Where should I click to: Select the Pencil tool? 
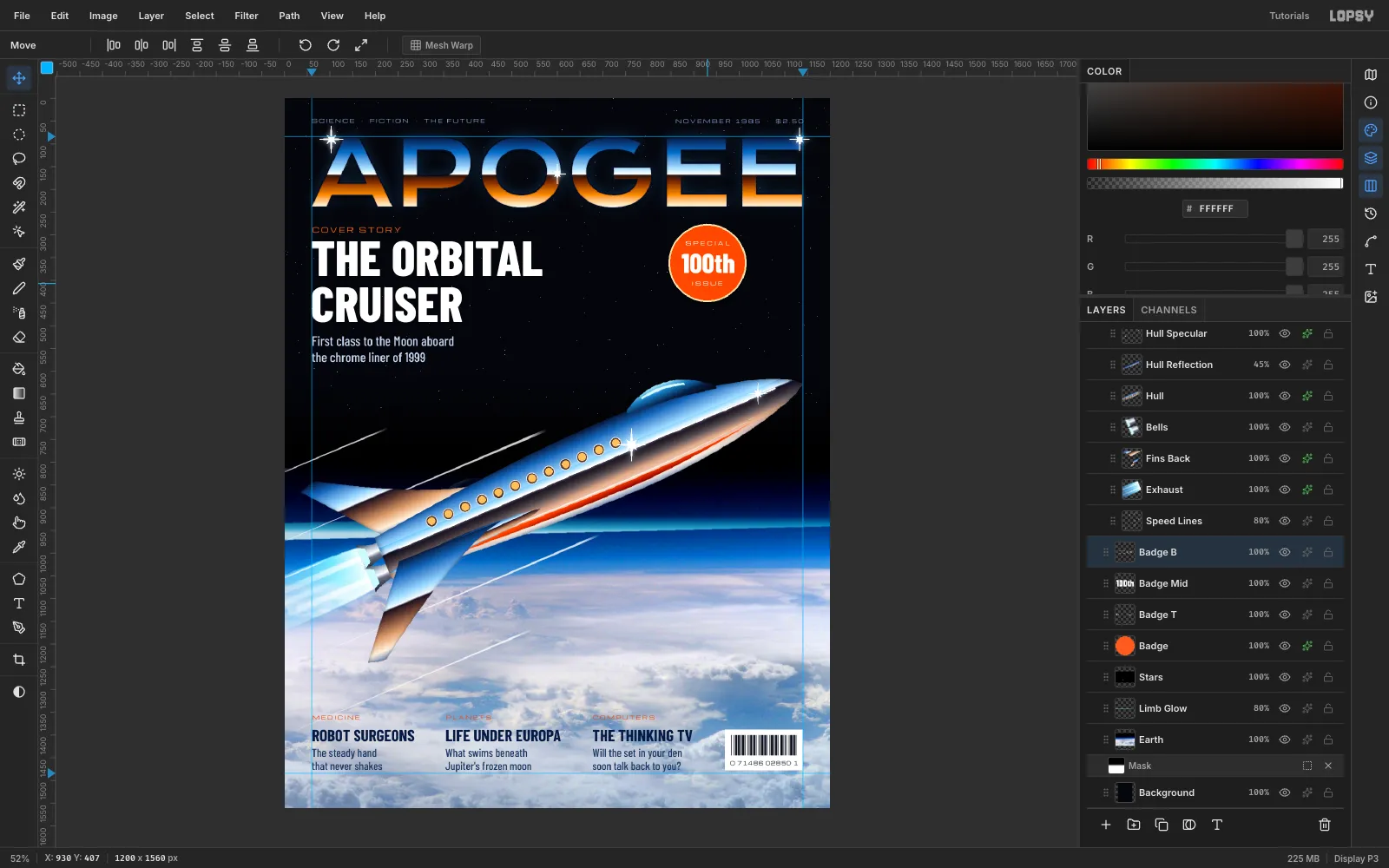[19, 288]
